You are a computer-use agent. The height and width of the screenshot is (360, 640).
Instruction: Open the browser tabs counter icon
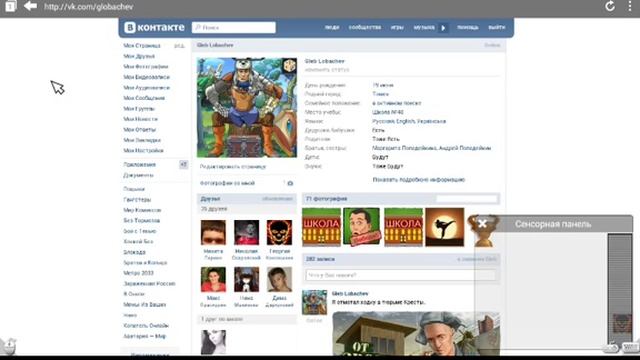coord(11,7)
